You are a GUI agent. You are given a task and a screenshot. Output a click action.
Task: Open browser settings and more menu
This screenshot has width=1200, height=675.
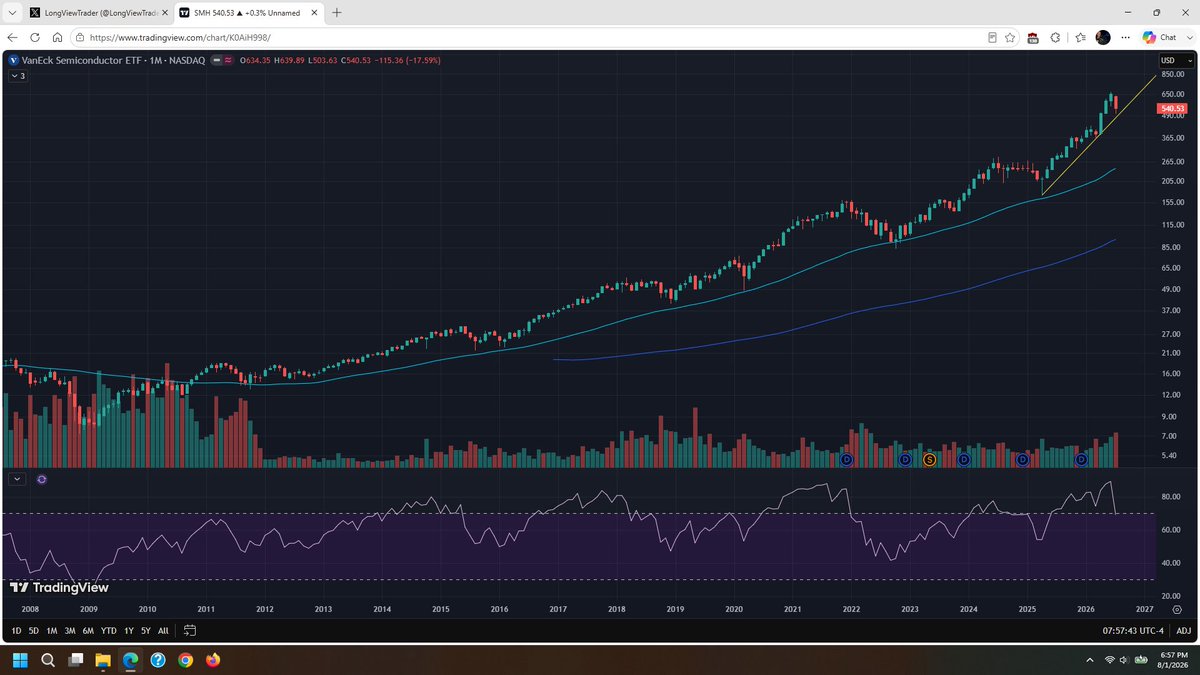(x=1125, y=37)
